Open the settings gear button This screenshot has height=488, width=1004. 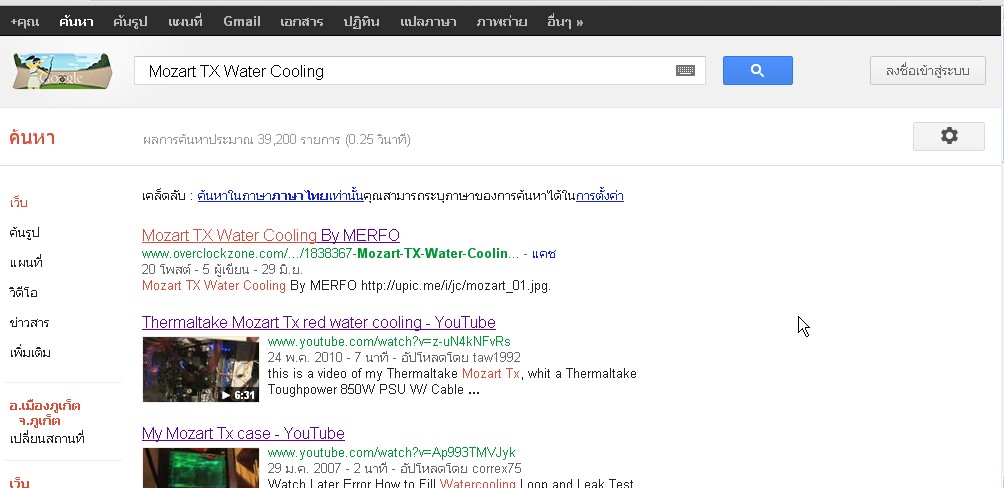point(948,136)
